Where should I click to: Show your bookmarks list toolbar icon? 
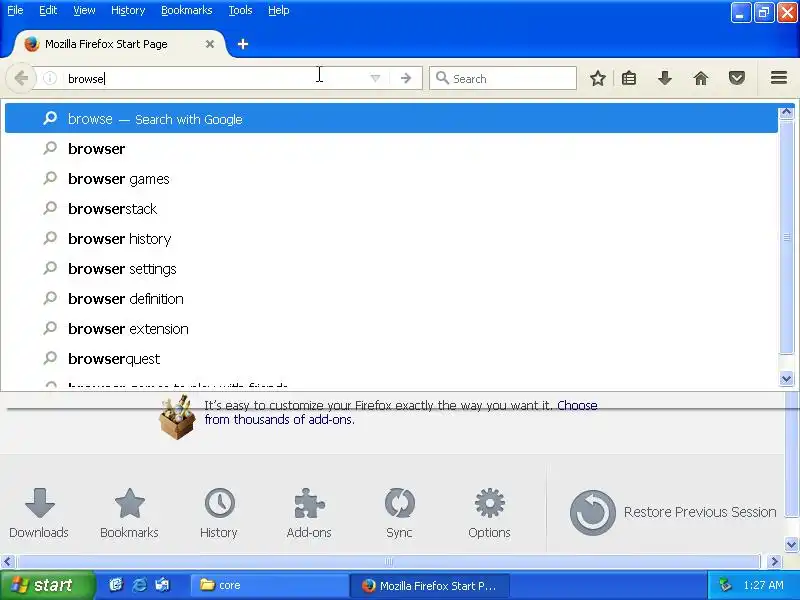pyautogui.click(x=629, y=79)
